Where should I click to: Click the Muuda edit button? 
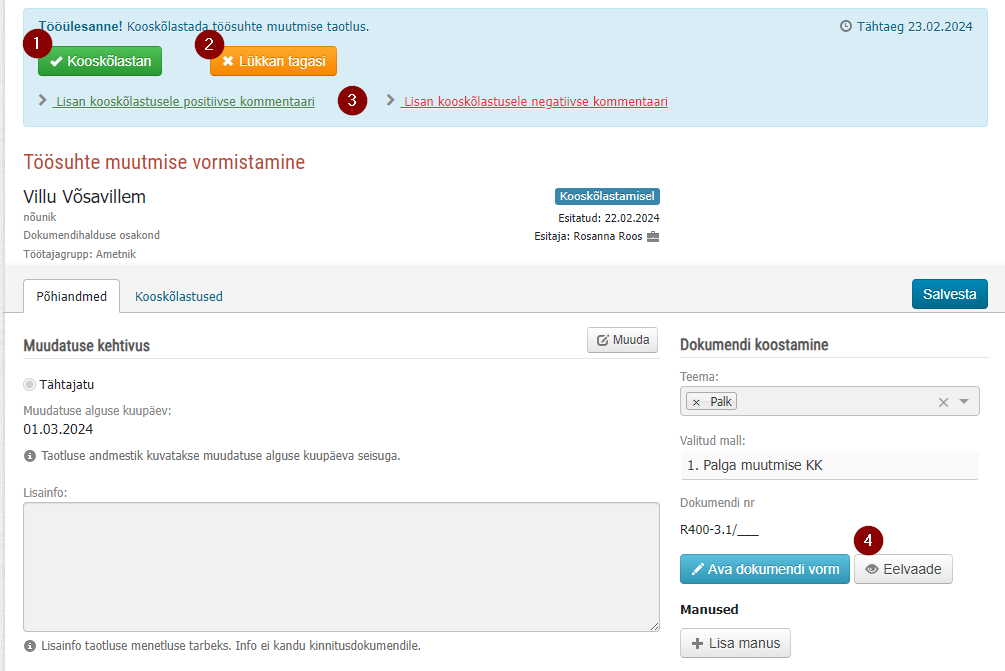point(623,340)
